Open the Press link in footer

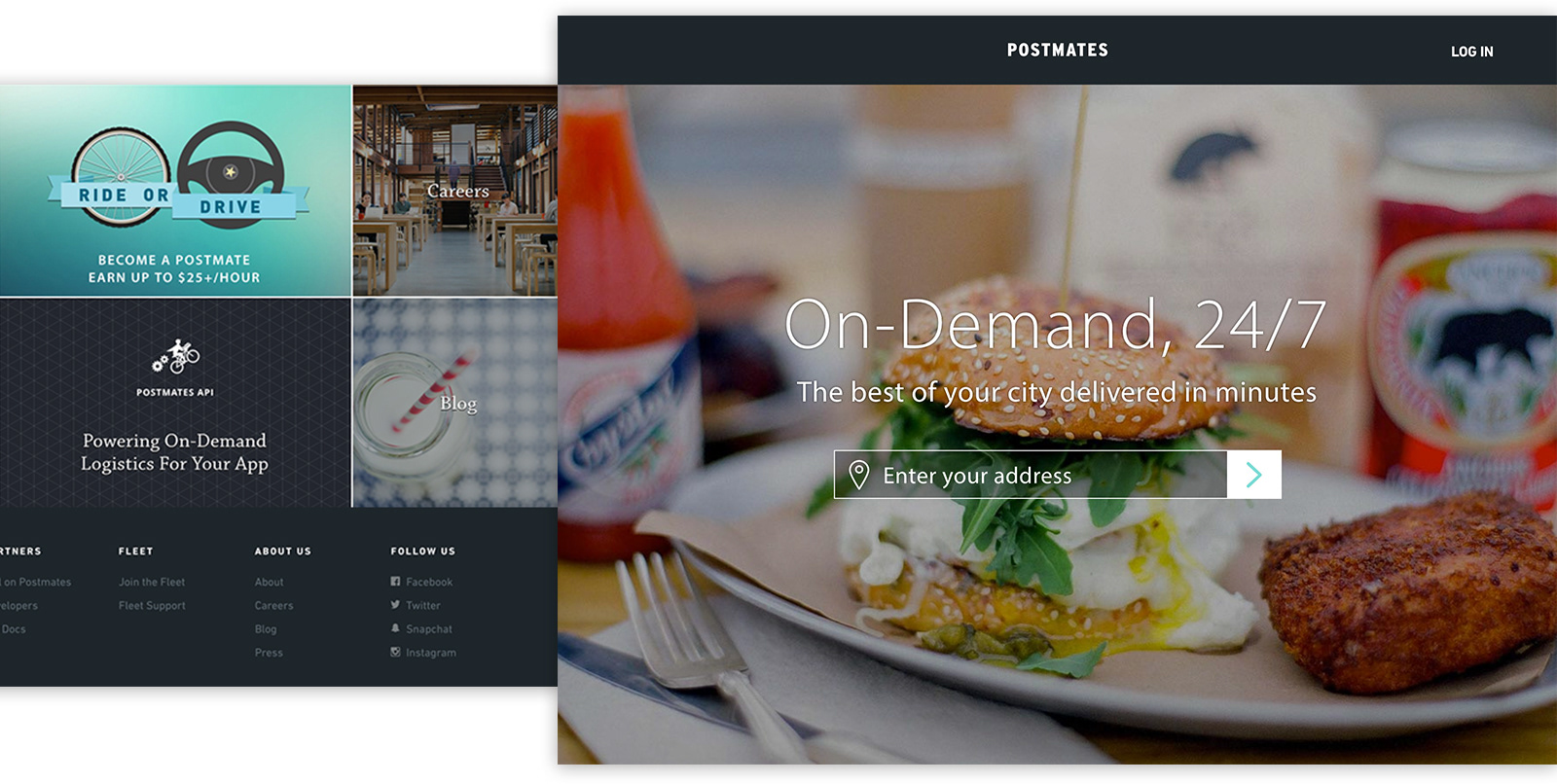click(x=269, y=653)
